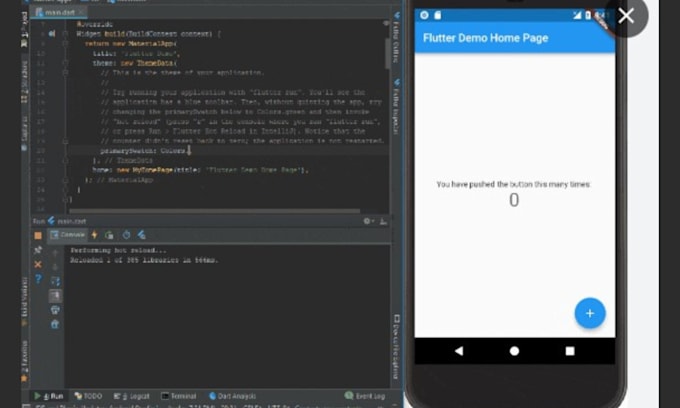
Task: Click the override gutter icon next to build method
Action: pyautogui.click(x=52, y=33)
